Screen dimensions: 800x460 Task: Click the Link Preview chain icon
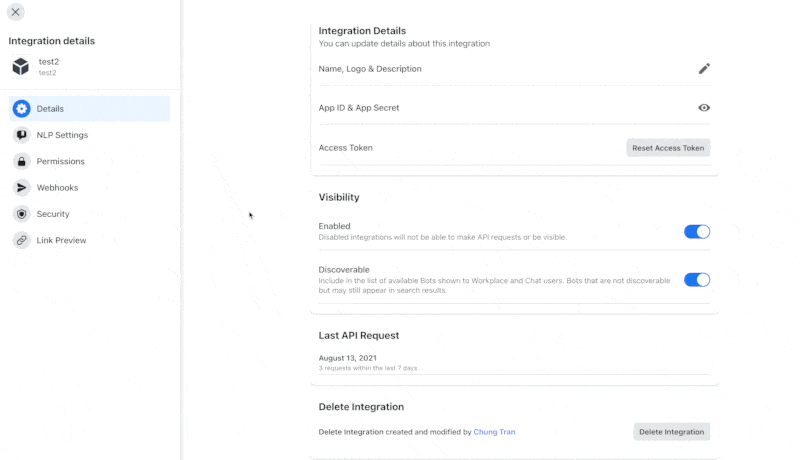pyautogui.click(x=21, y=240)
